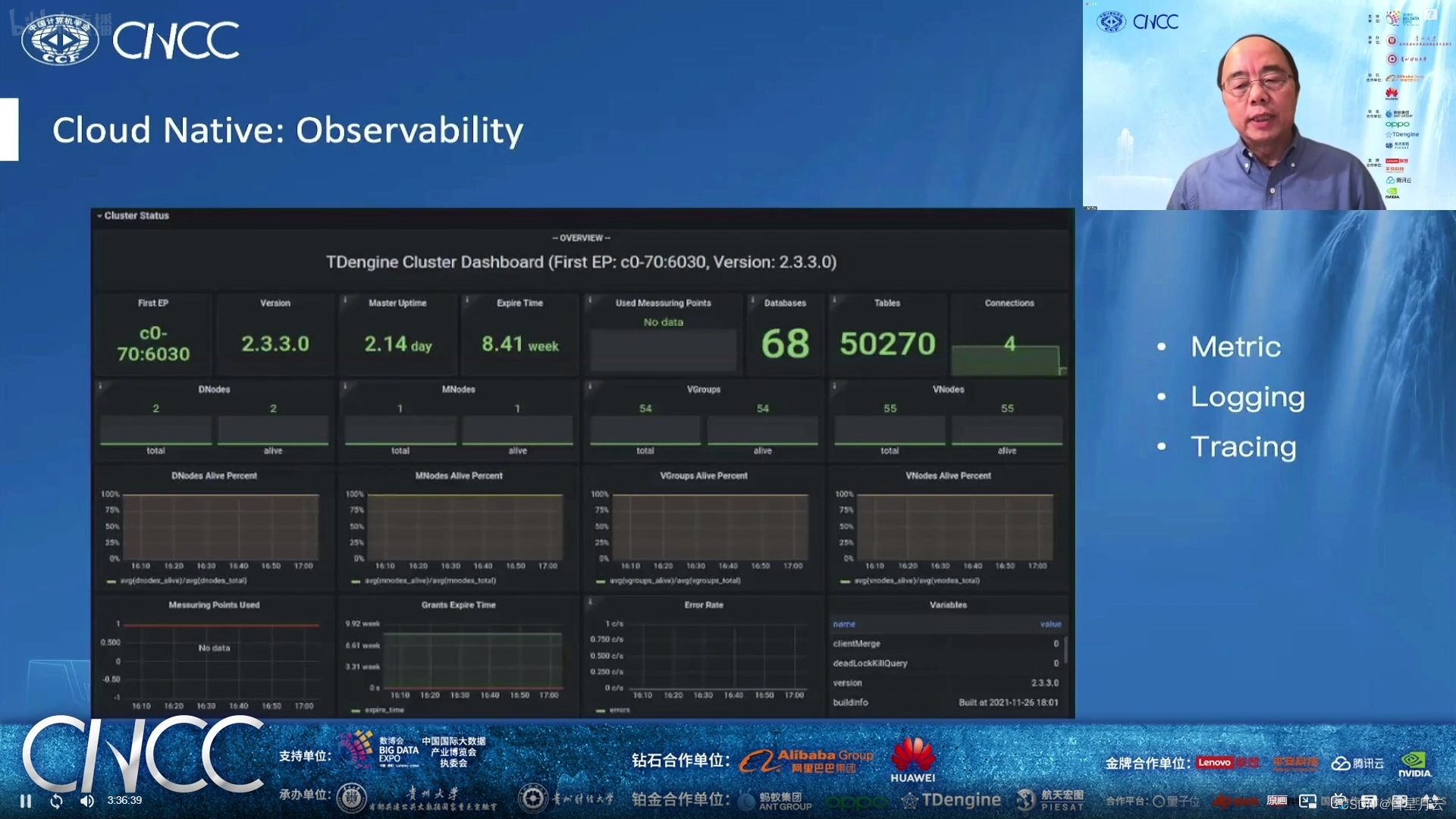Toggle the play/pause button at 3:36:39
The image size is (1456, 819).
24,800
